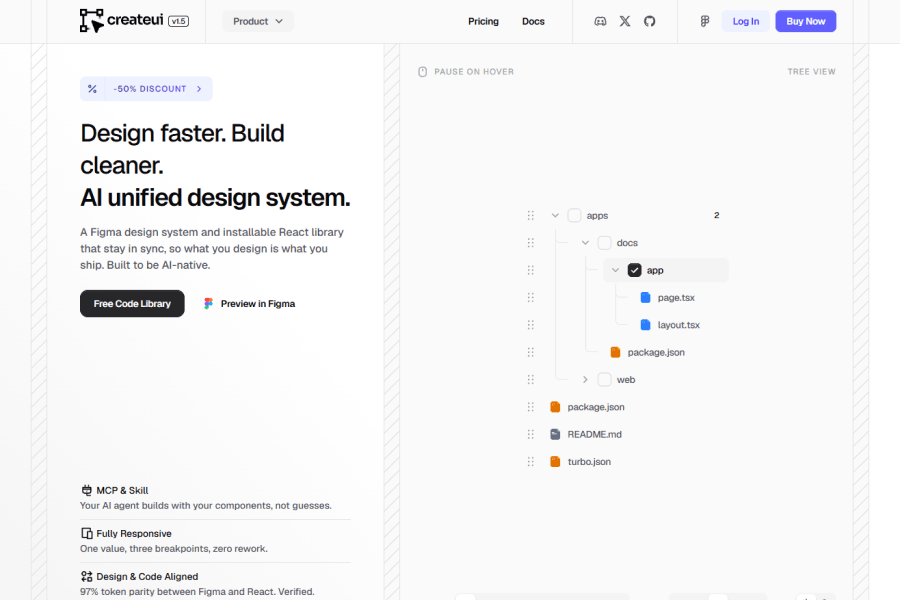Click the drag handle on layout.tsx row
The image size is (900, 600).
(x=530, y=325)
